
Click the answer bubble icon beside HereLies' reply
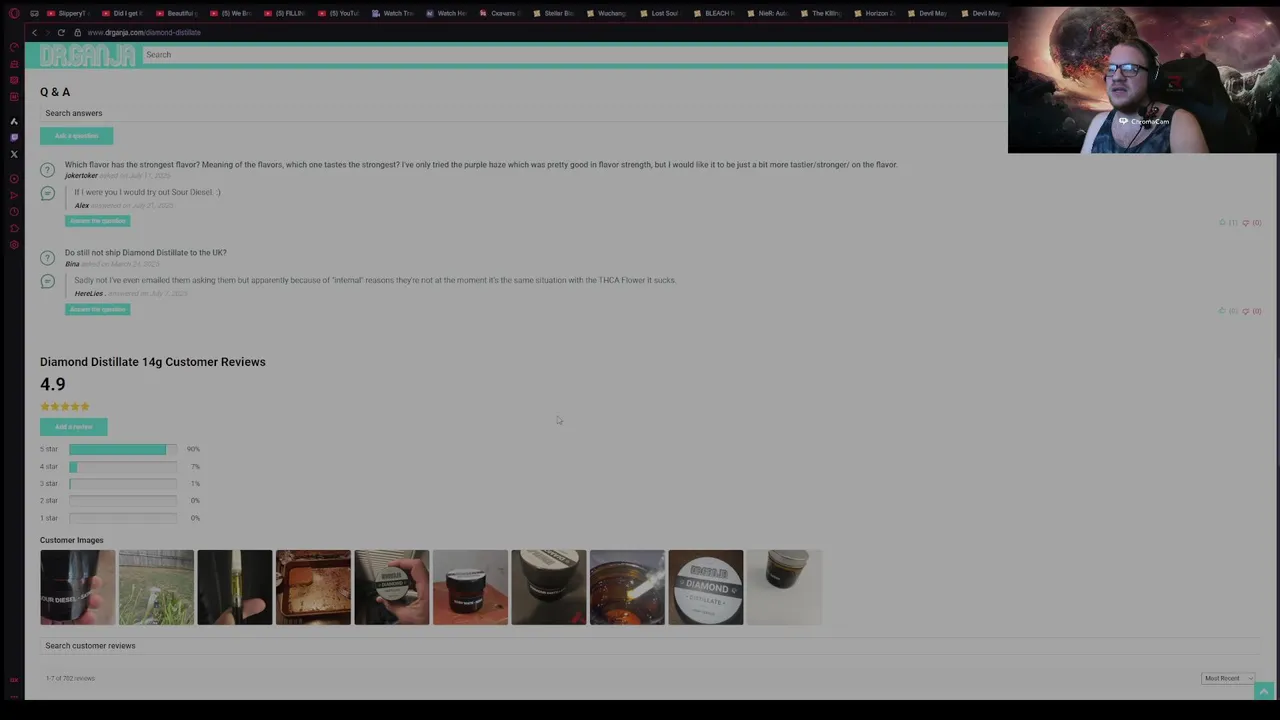[47, 281]
